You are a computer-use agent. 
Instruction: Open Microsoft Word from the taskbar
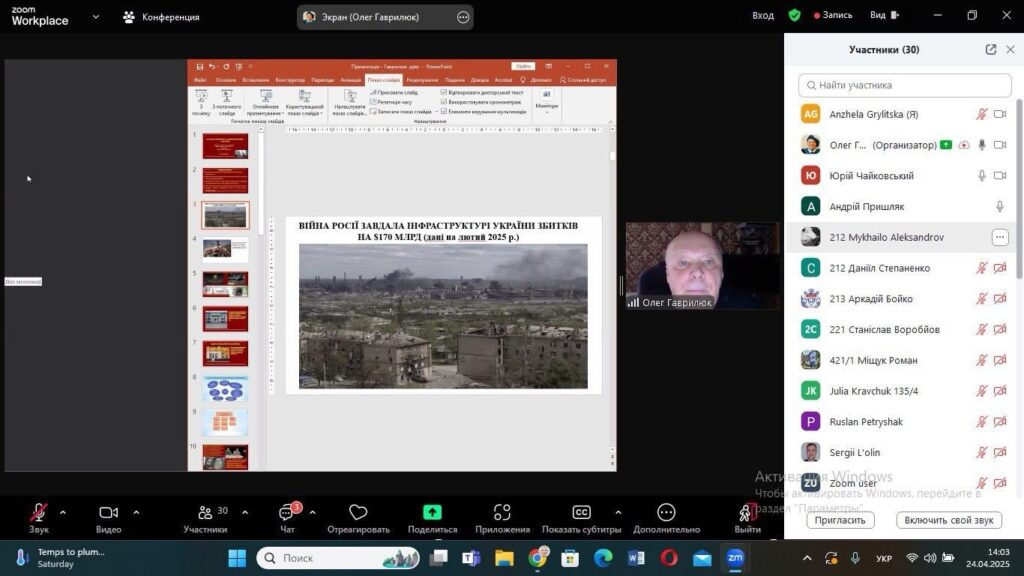(636, 558)
